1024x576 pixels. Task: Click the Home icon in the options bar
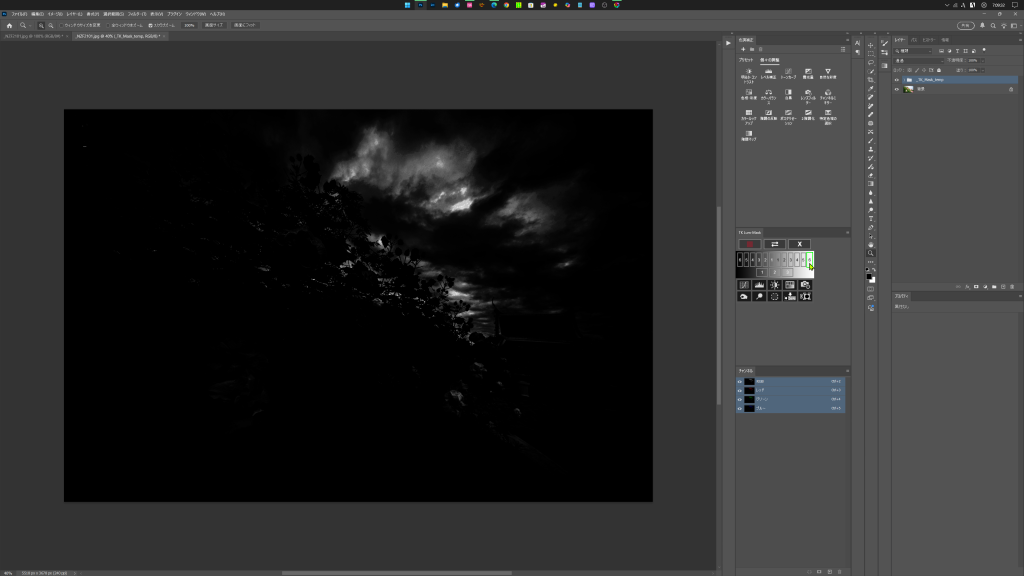[x=9, y=25]
